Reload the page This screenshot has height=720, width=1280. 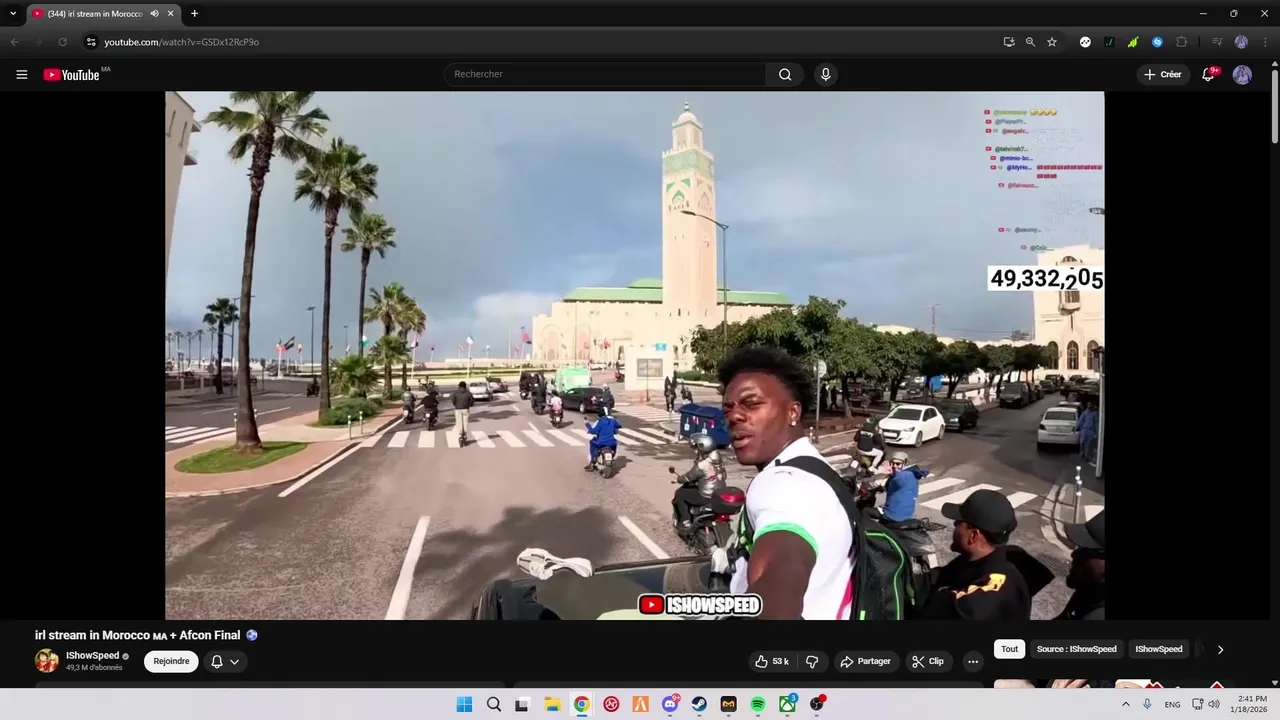[62, 42]
